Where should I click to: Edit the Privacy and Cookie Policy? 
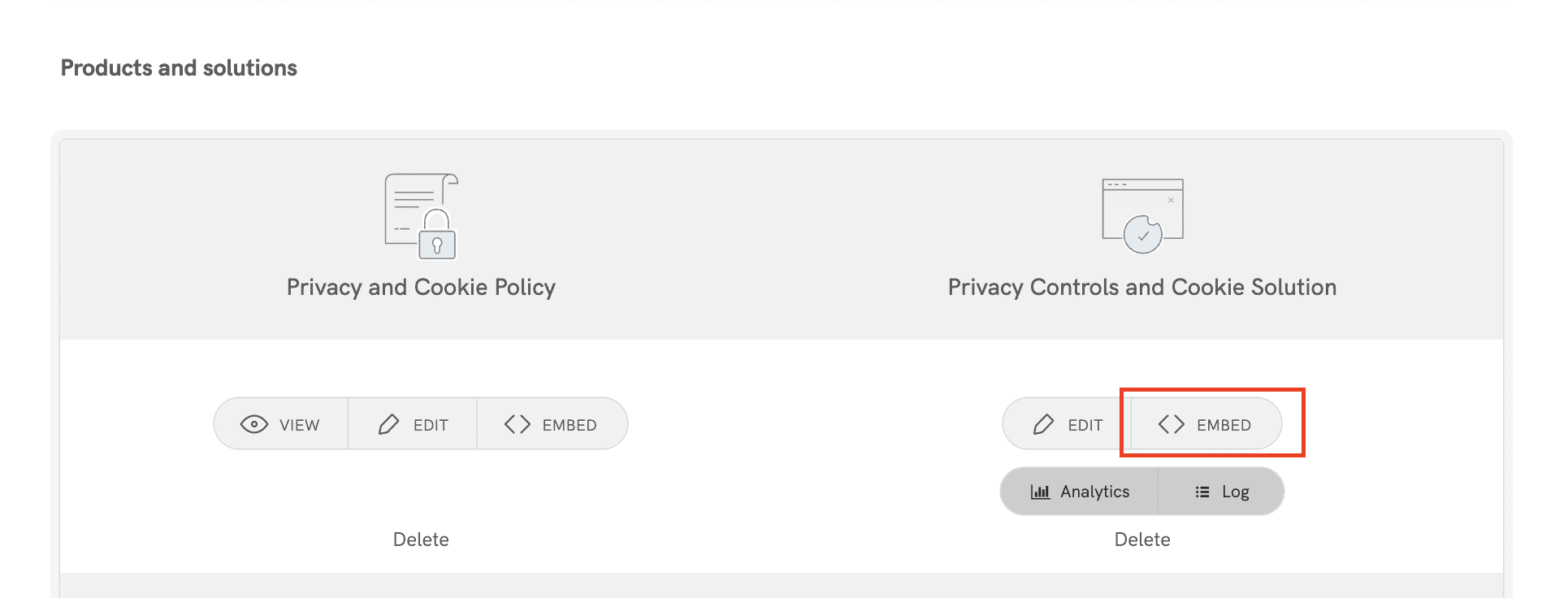point(414,423)
